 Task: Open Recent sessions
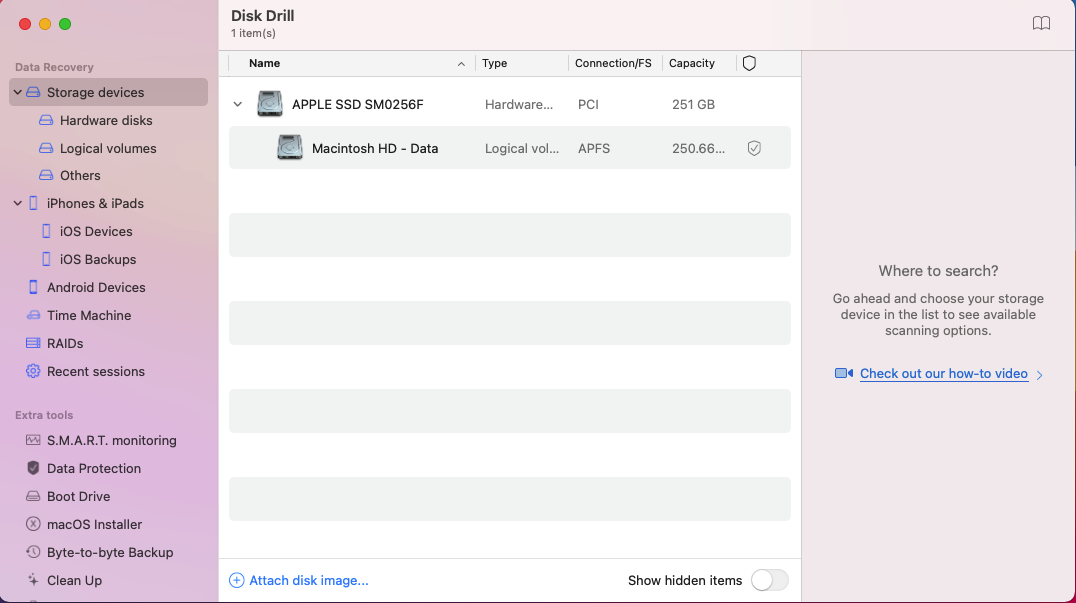[x=96, y=371]
